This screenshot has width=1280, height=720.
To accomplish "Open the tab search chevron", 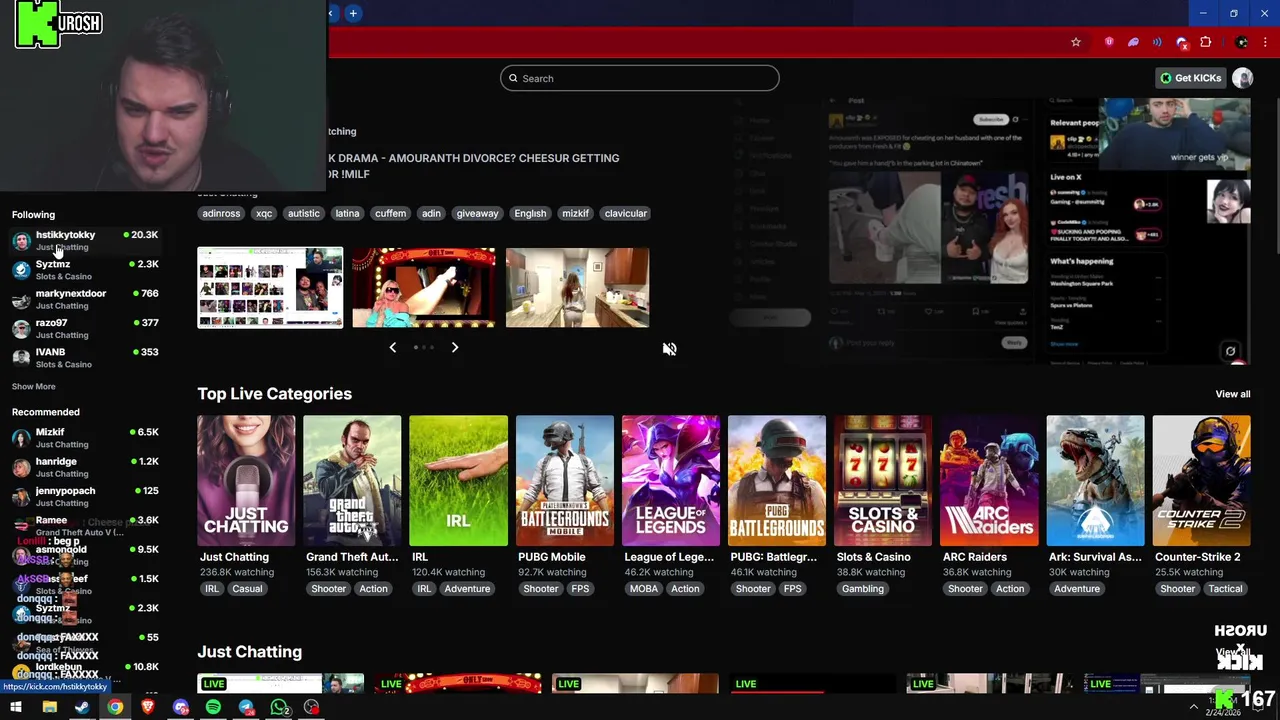I will (331, 13).
